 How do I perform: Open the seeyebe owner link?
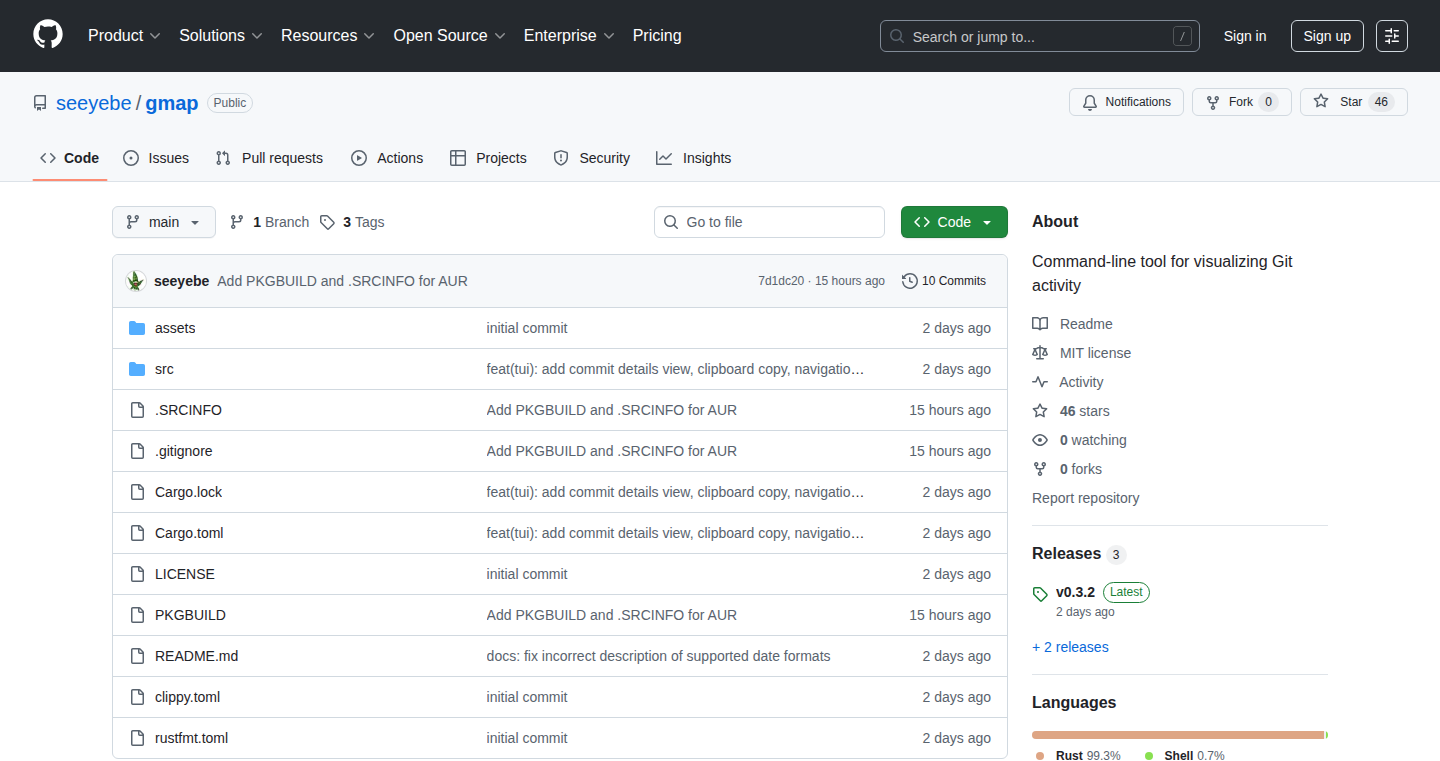point(94,103)
